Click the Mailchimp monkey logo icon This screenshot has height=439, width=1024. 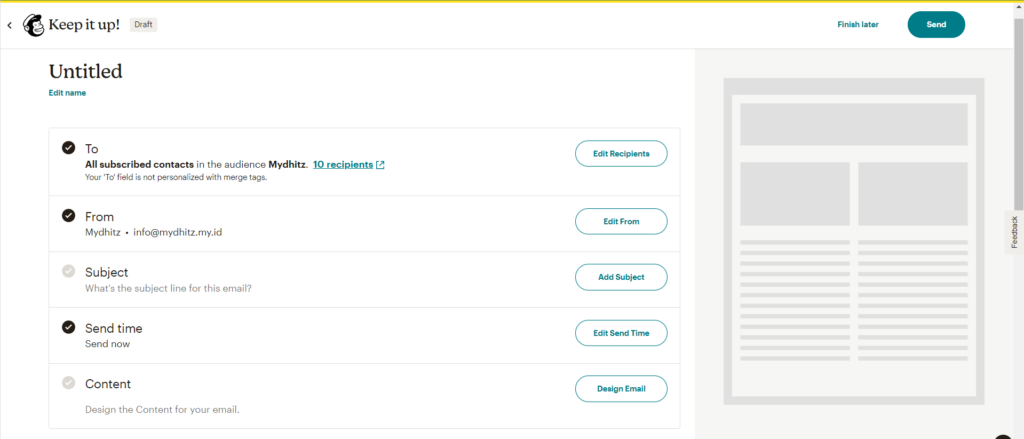[33, 25]
